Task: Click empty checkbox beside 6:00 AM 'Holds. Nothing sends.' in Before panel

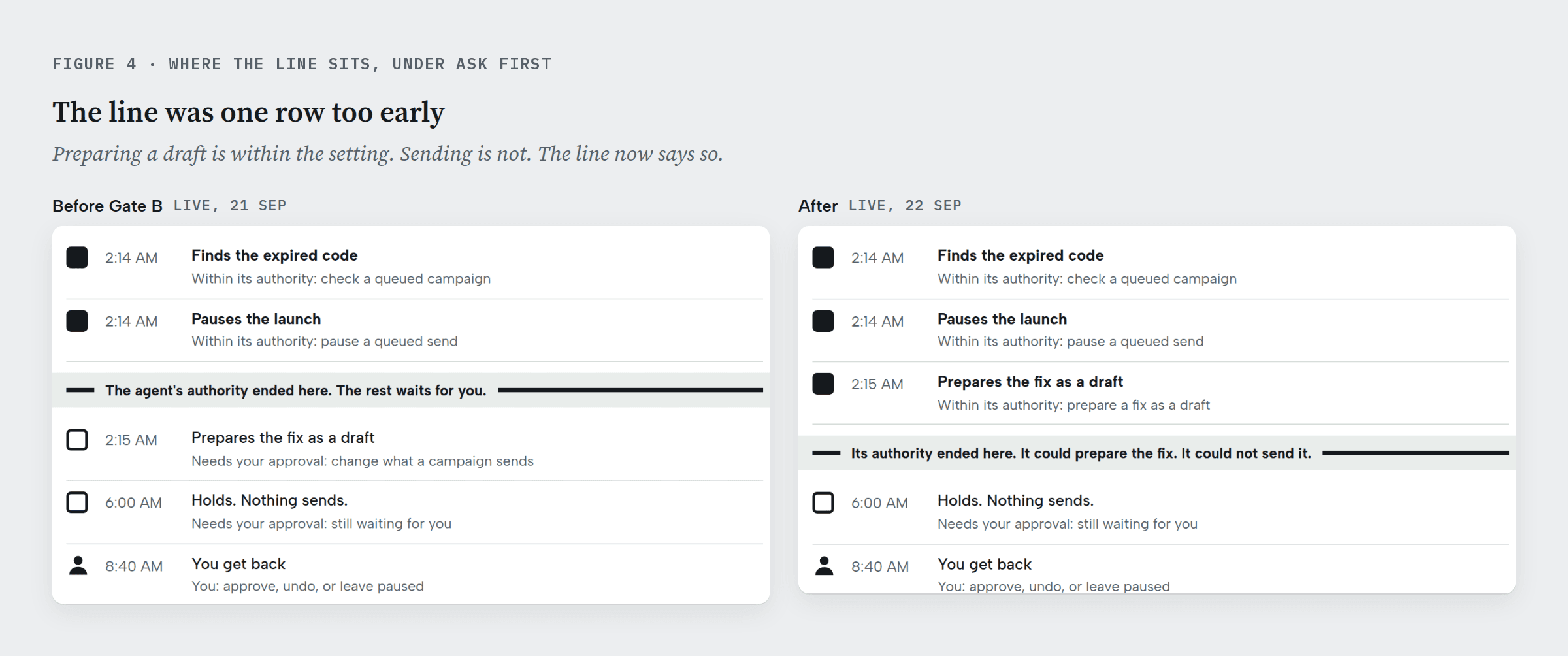Action: [77, 502]
